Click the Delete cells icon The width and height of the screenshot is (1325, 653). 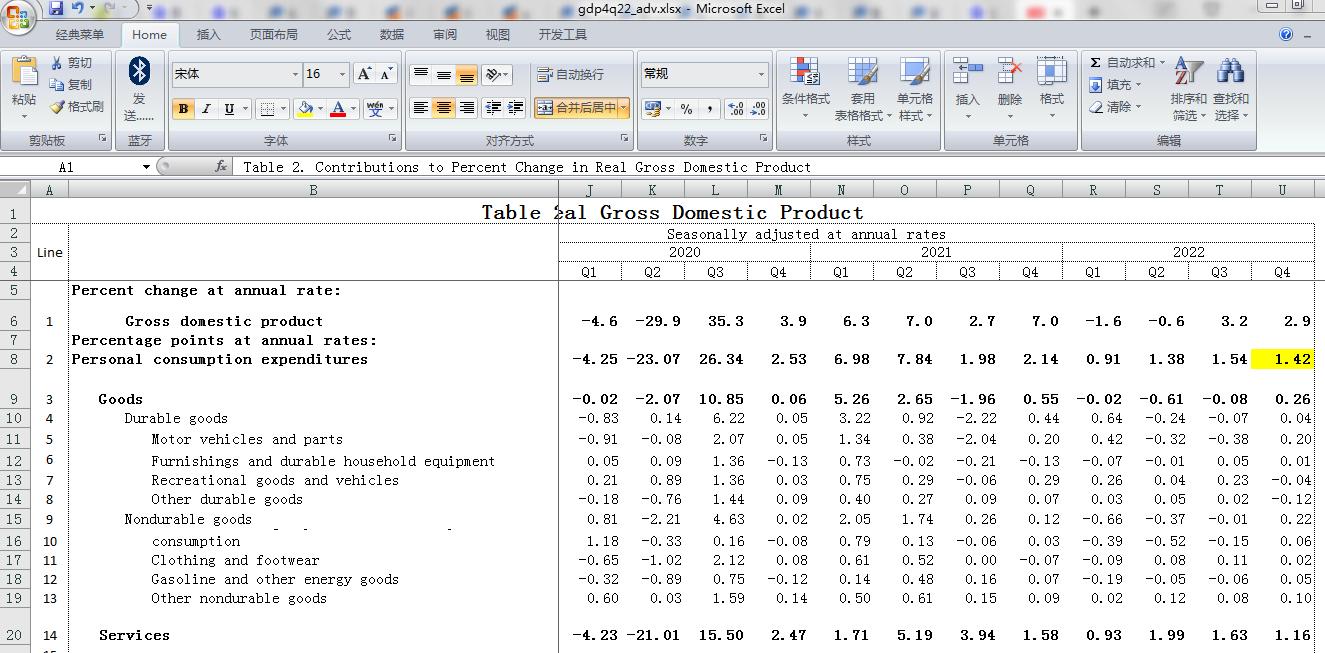click(x=1010, y=72)
